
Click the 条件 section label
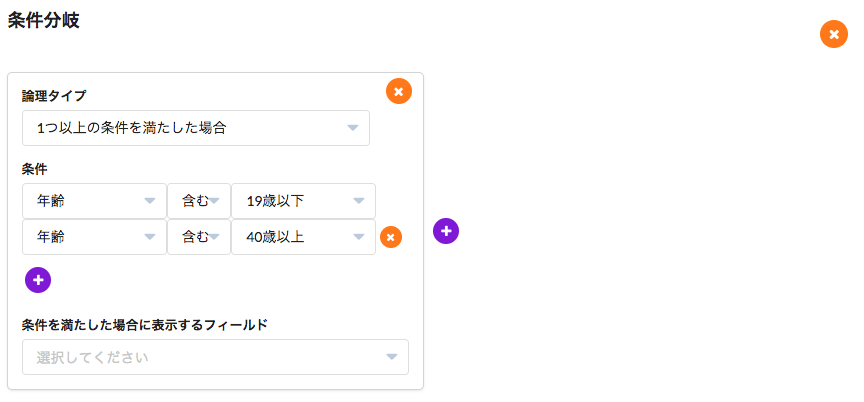(35, 169)
